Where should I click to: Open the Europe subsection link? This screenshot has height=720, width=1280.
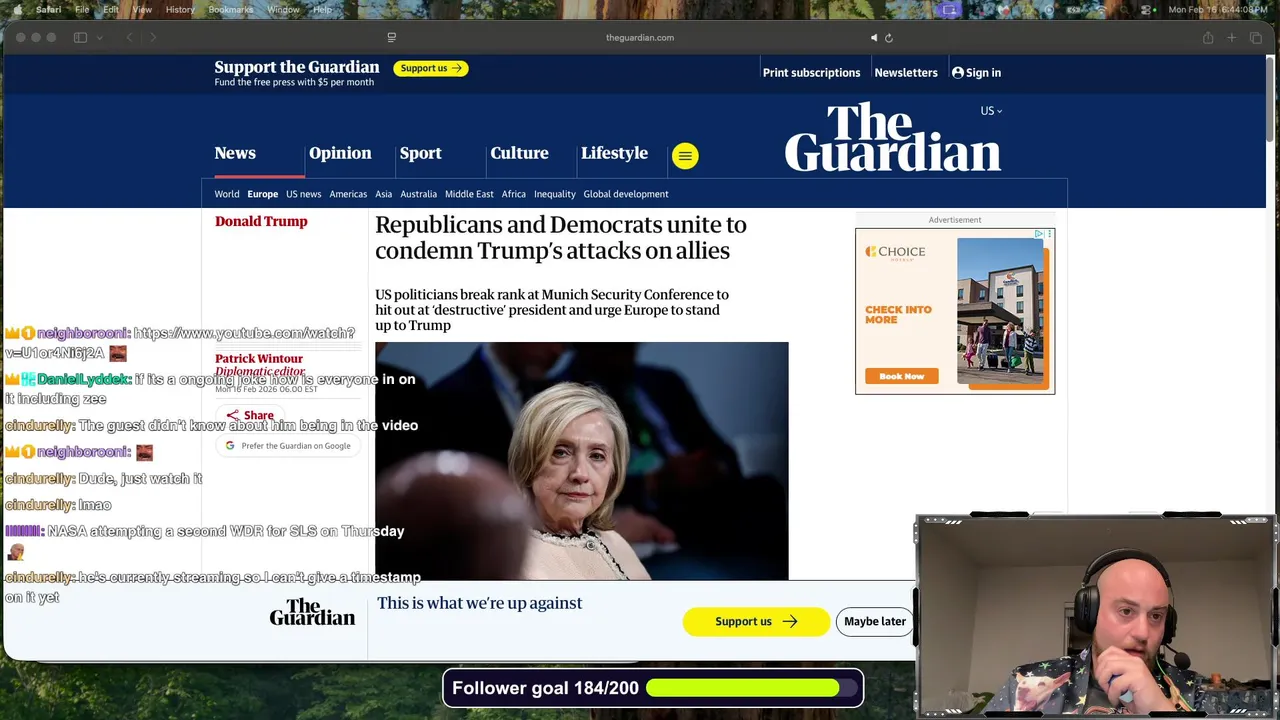pos(263,194)
